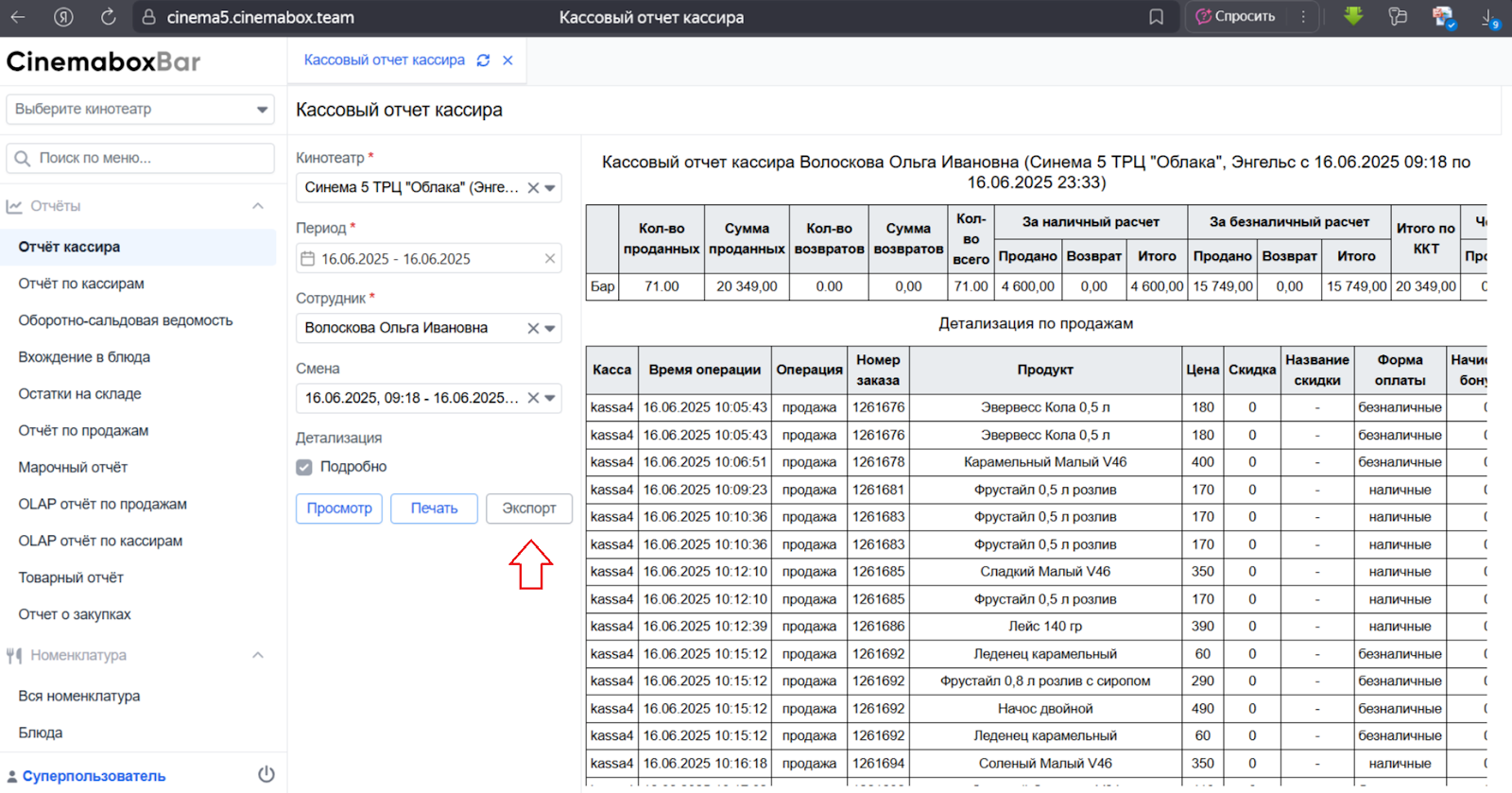This screenshot has height=793, width=1512.
Task: Click the Время операции column header
Action: click(x=704, y=370)
